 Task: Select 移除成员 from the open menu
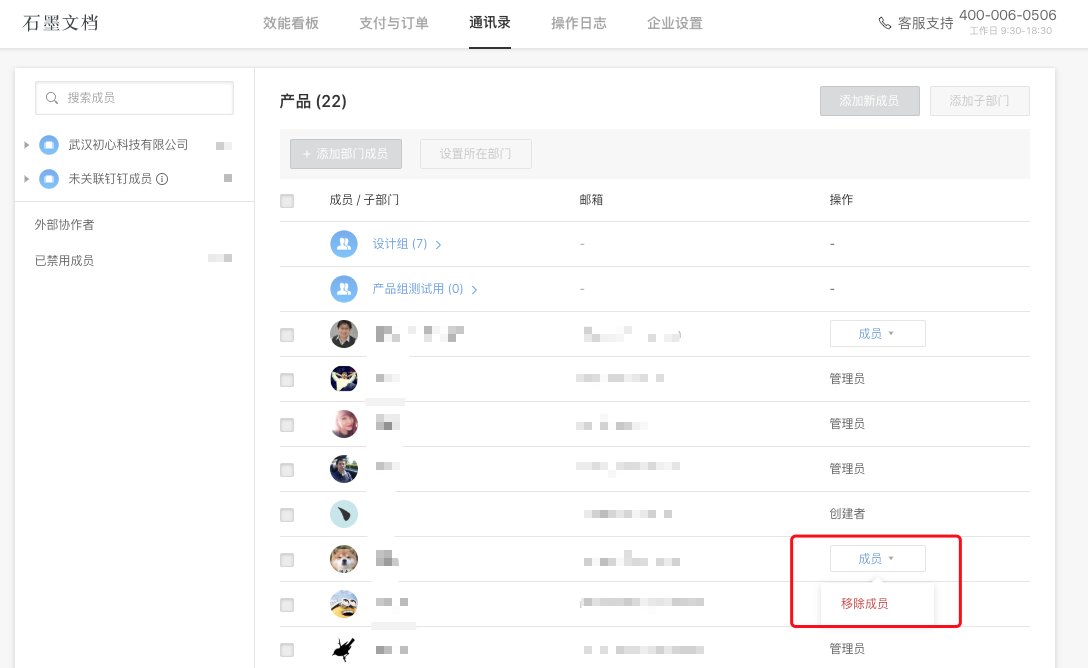pos(866,603)
